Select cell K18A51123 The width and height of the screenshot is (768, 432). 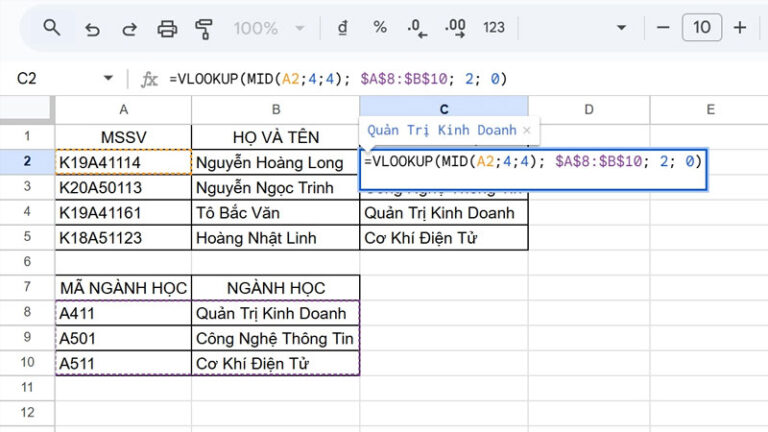tap(123, 238)
